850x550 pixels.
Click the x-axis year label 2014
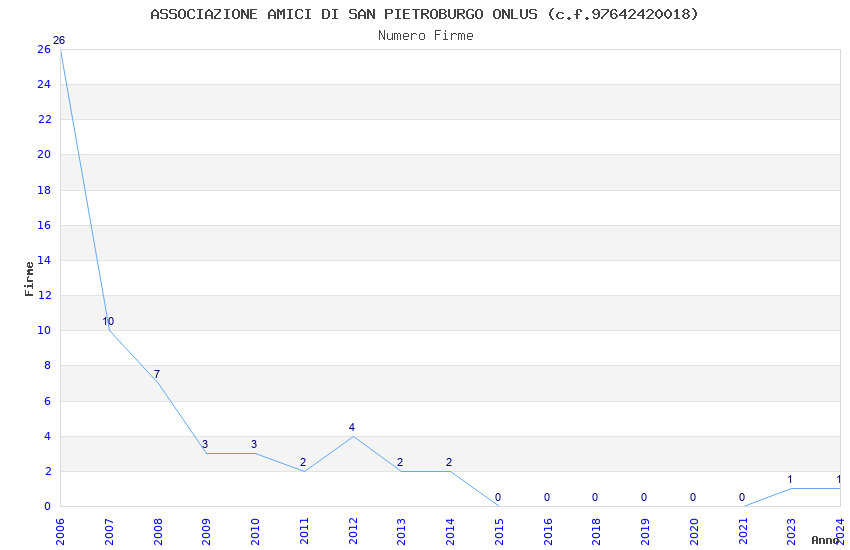coord(450,532)
